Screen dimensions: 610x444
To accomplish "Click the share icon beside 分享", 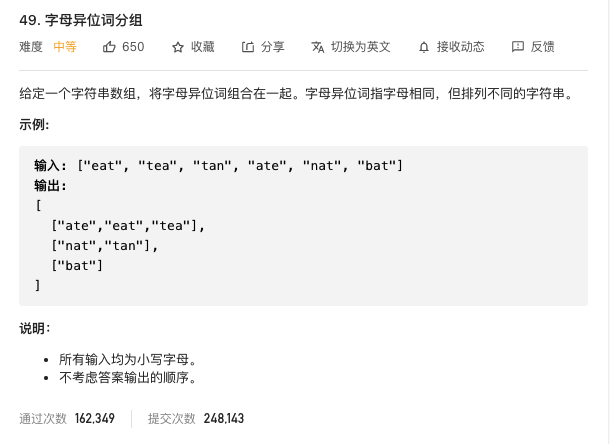I will tap(248, 47).
